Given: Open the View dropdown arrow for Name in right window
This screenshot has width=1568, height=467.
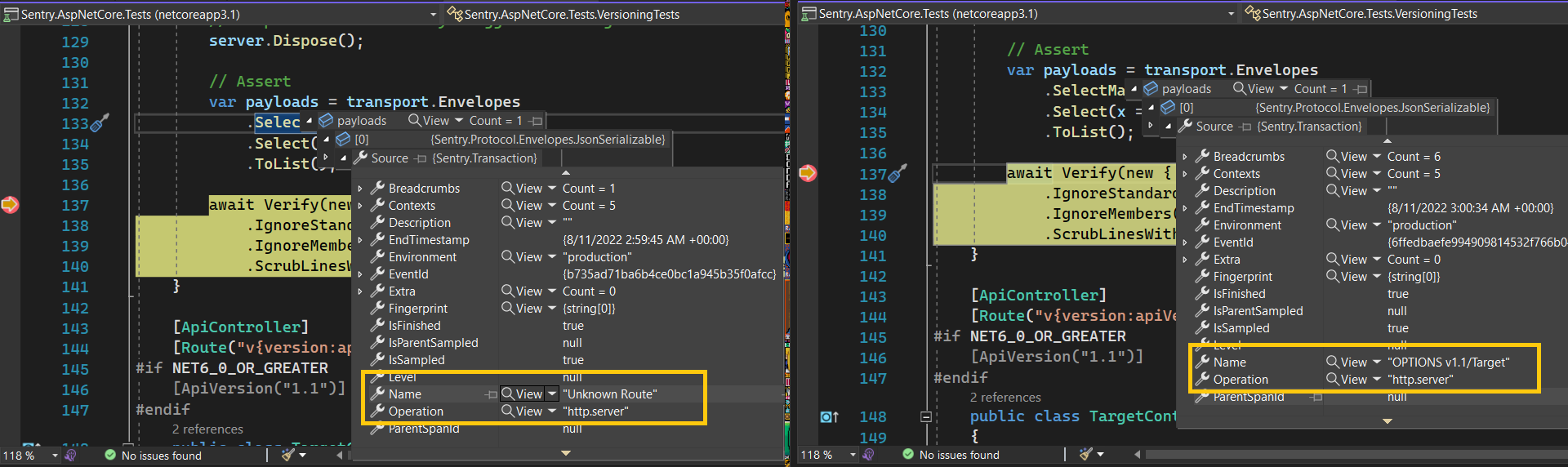Looking at the screenshot, I should point(1377,362).
